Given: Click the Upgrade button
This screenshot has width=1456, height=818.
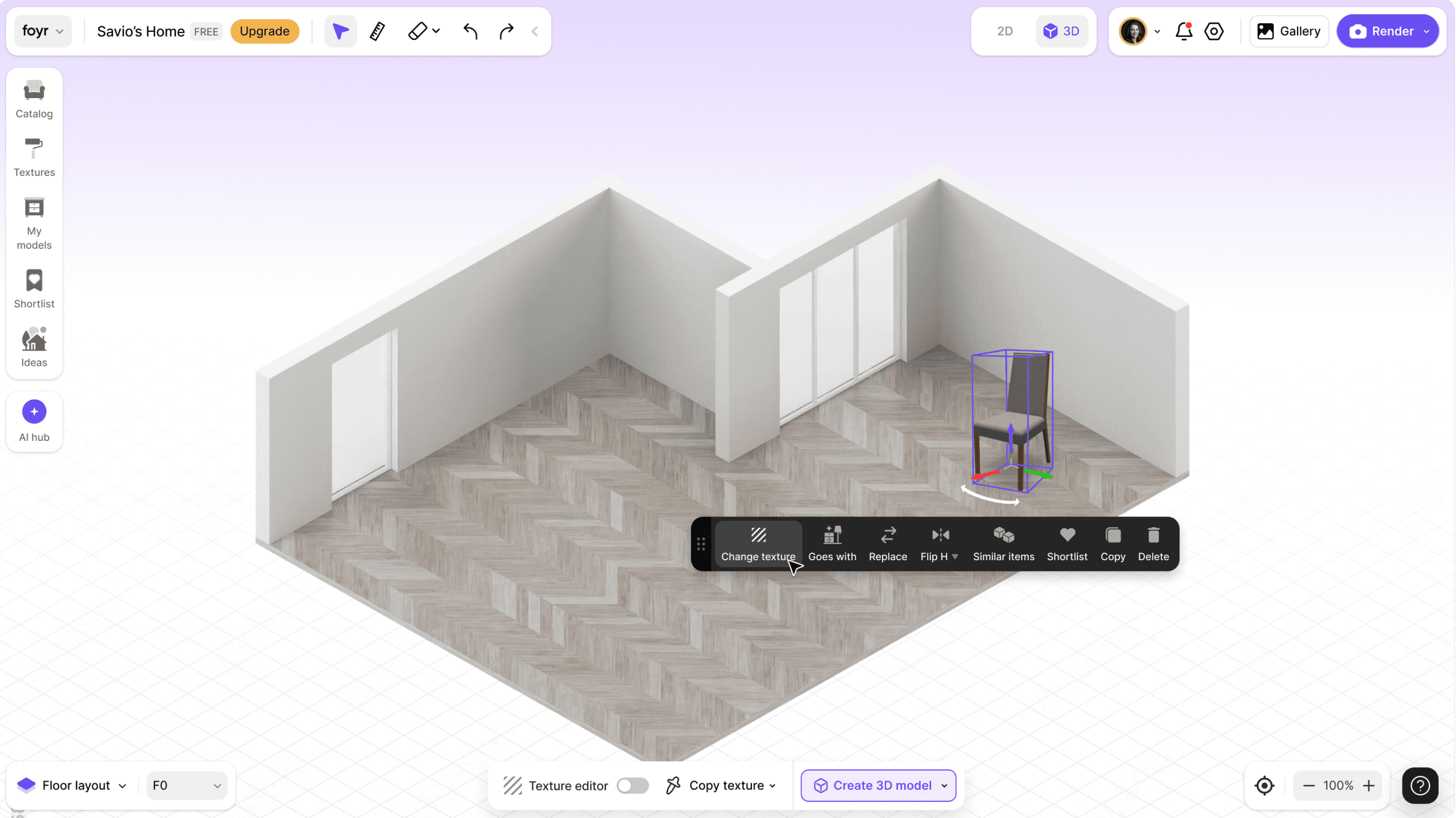Looking at the screenshot, I should tap(264, 31).
